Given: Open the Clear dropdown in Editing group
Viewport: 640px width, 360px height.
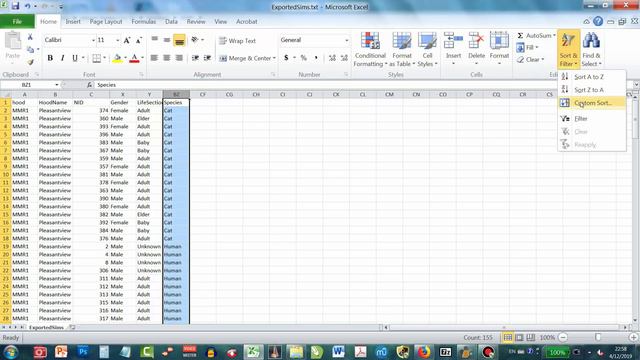Looking at the screenshot, I should click(530, 60).
